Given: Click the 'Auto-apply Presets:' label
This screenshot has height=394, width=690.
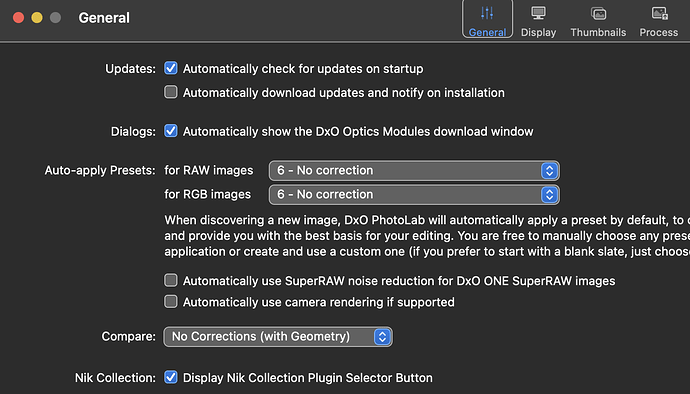Looking at the screenshot, I should click(x=100, y=170).
